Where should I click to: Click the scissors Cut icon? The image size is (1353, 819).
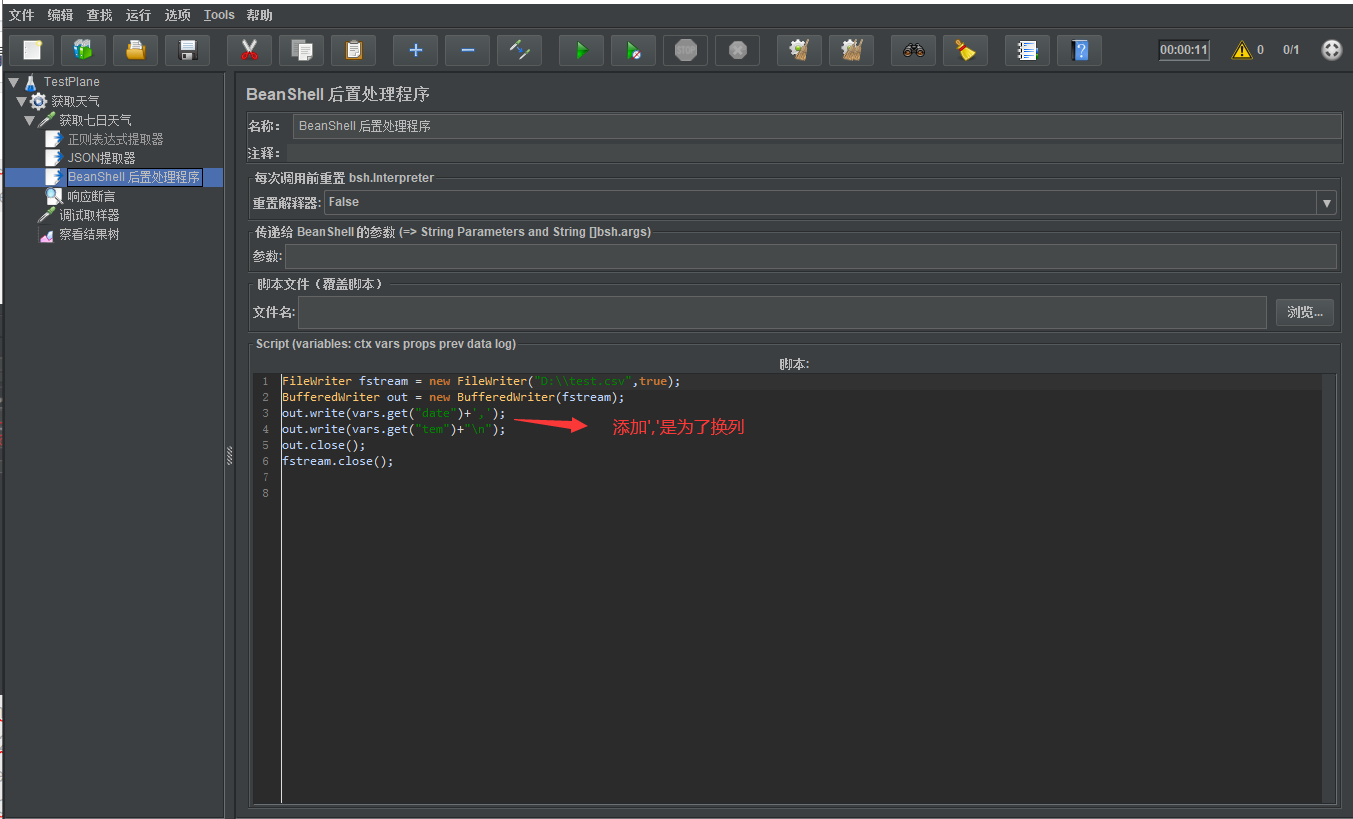coord(249,50)
